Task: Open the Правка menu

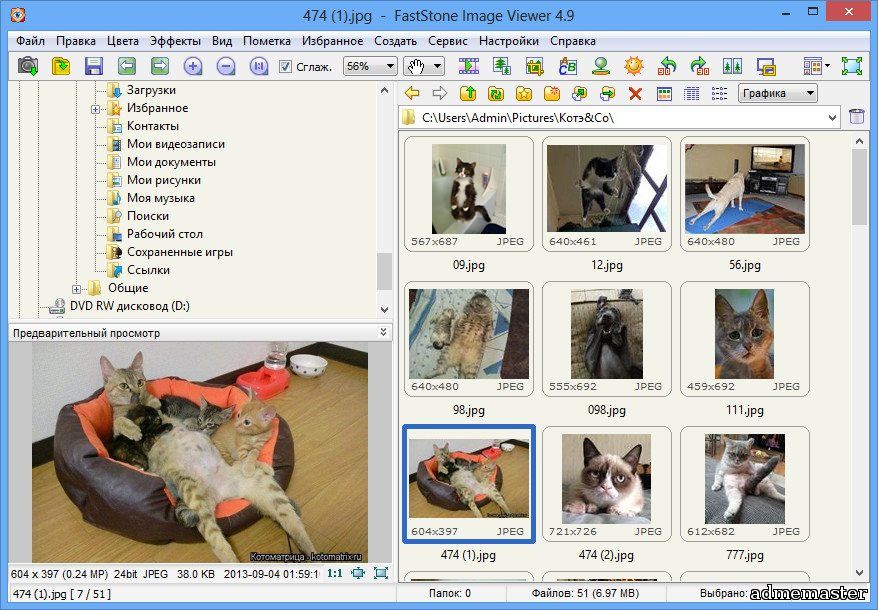Action: click(x=76, y=41)
